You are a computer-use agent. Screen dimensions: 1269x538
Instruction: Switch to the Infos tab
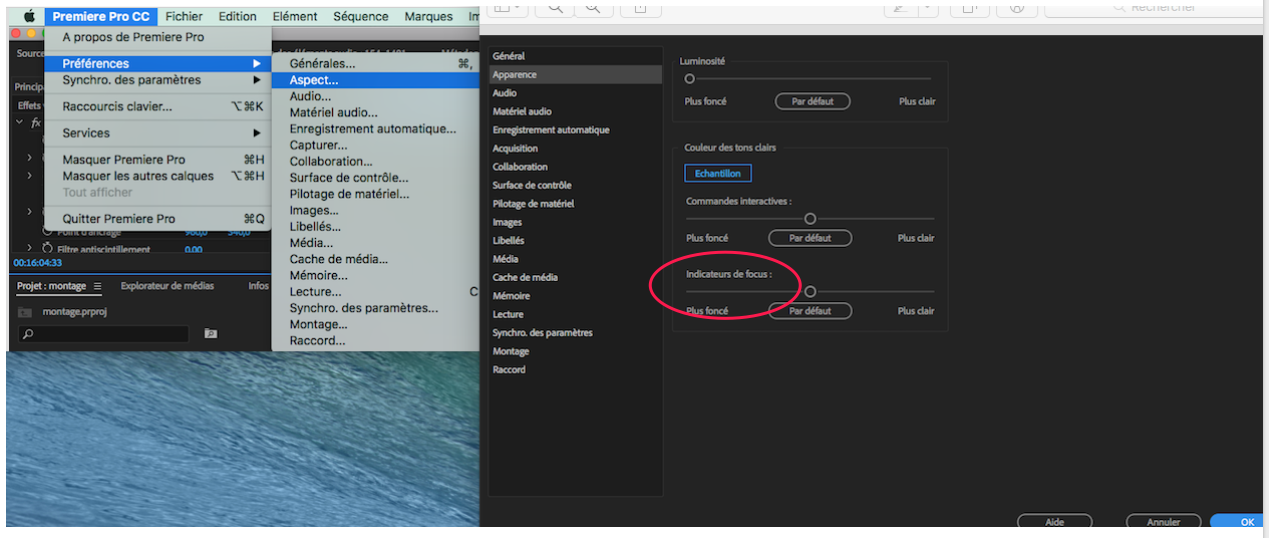coord(259,286)
